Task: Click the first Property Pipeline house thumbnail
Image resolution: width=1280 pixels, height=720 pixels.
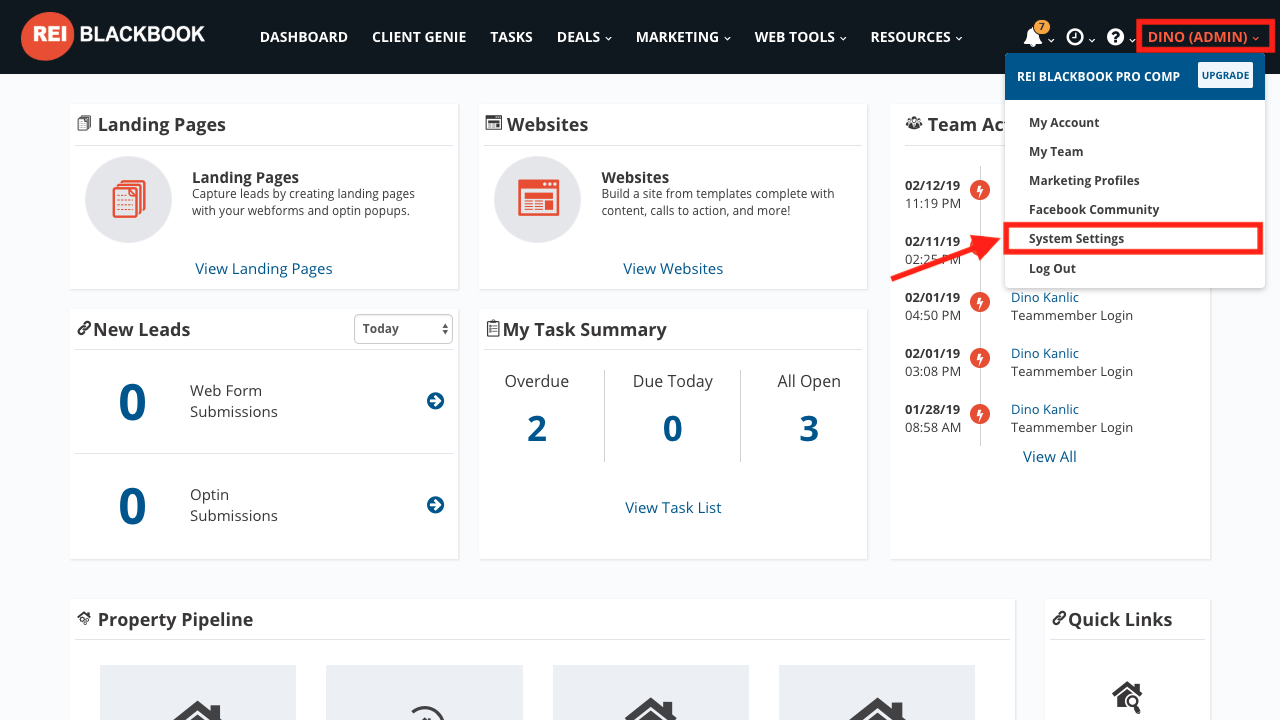Action: 198,692
